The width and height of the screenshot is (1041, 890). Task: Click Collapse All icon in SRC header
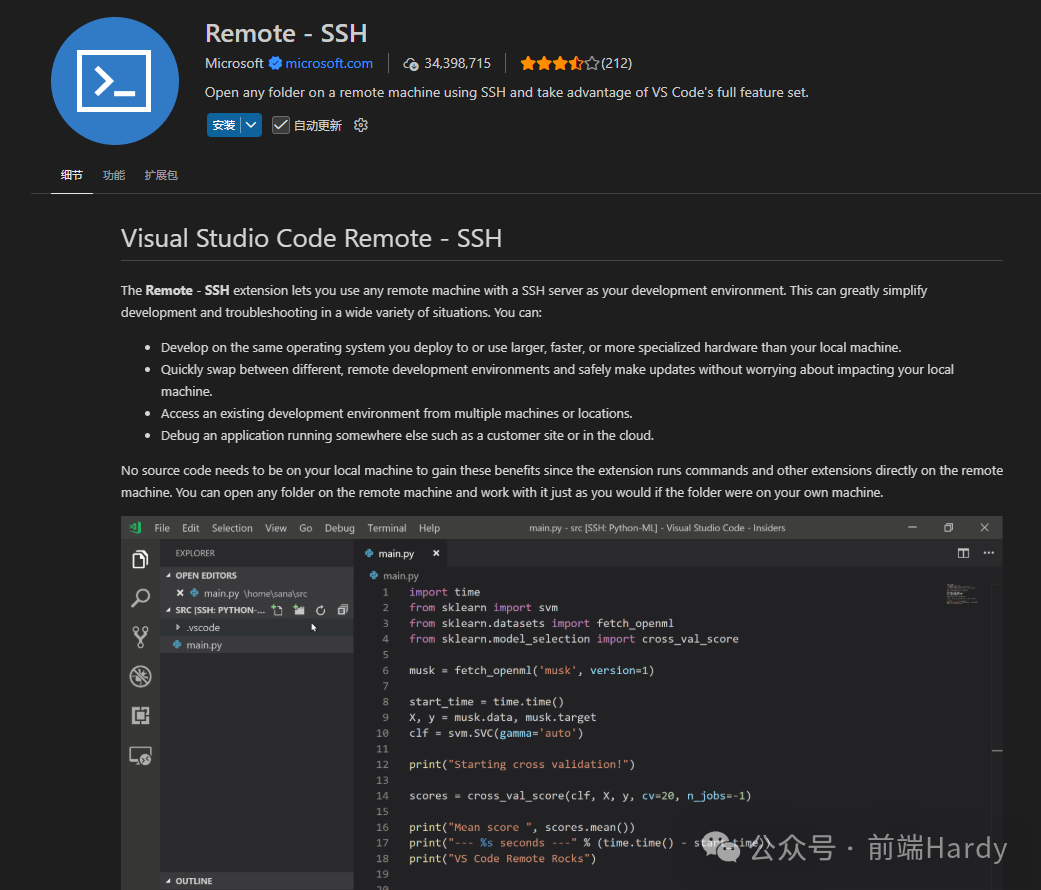coord(343,610)
